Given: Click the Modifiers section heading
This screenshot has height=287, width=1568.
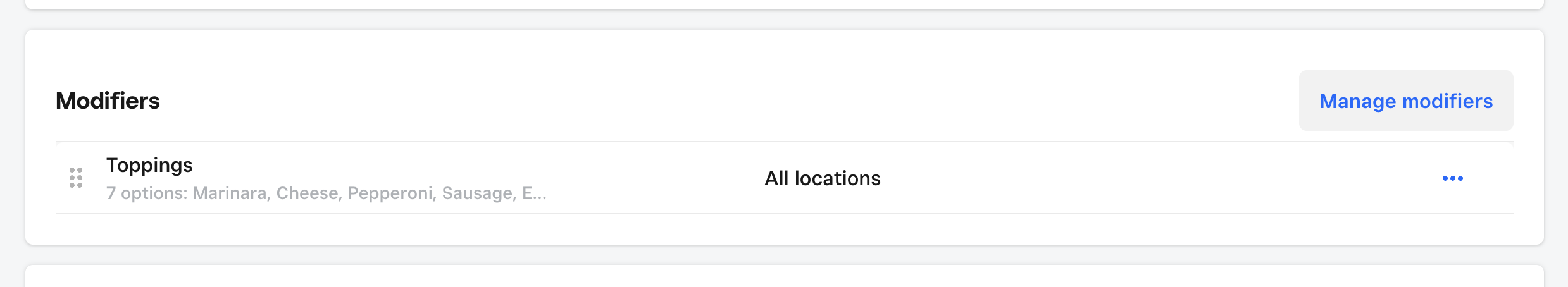Looking at the screenshot, I should pyautogui.click(x=108, y=101).
